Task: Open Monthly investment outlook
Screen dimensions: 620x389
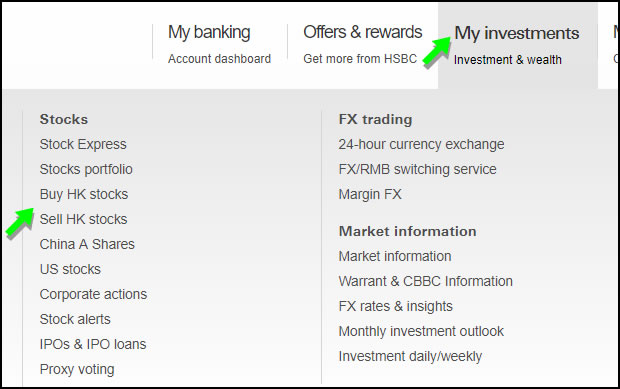Action: pos(422,331)
